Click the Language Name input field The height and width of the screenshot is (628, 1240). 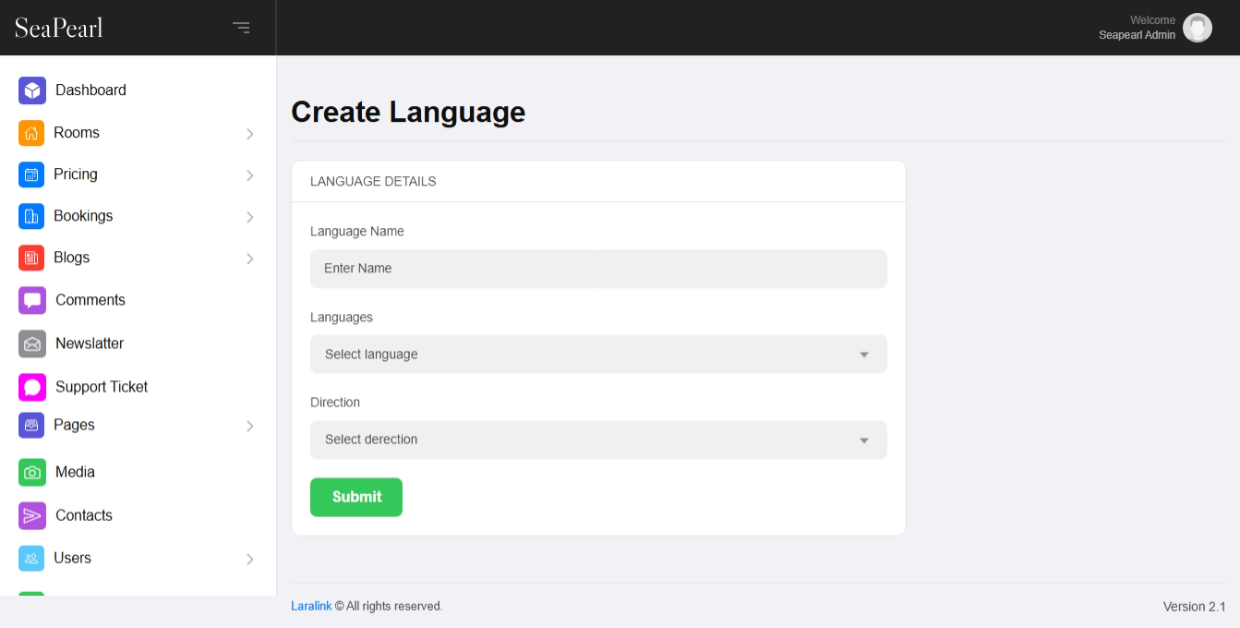pyautogui.click(x=598, y=269)
